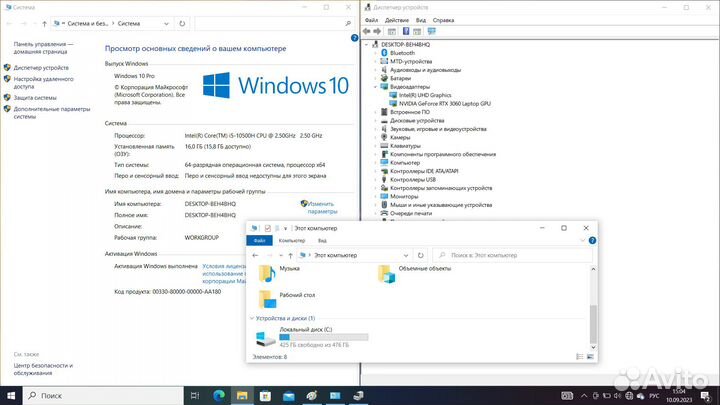Open the Explorer address bar dropdown
This screenshot has height=405, width=720.
point(406,255)
